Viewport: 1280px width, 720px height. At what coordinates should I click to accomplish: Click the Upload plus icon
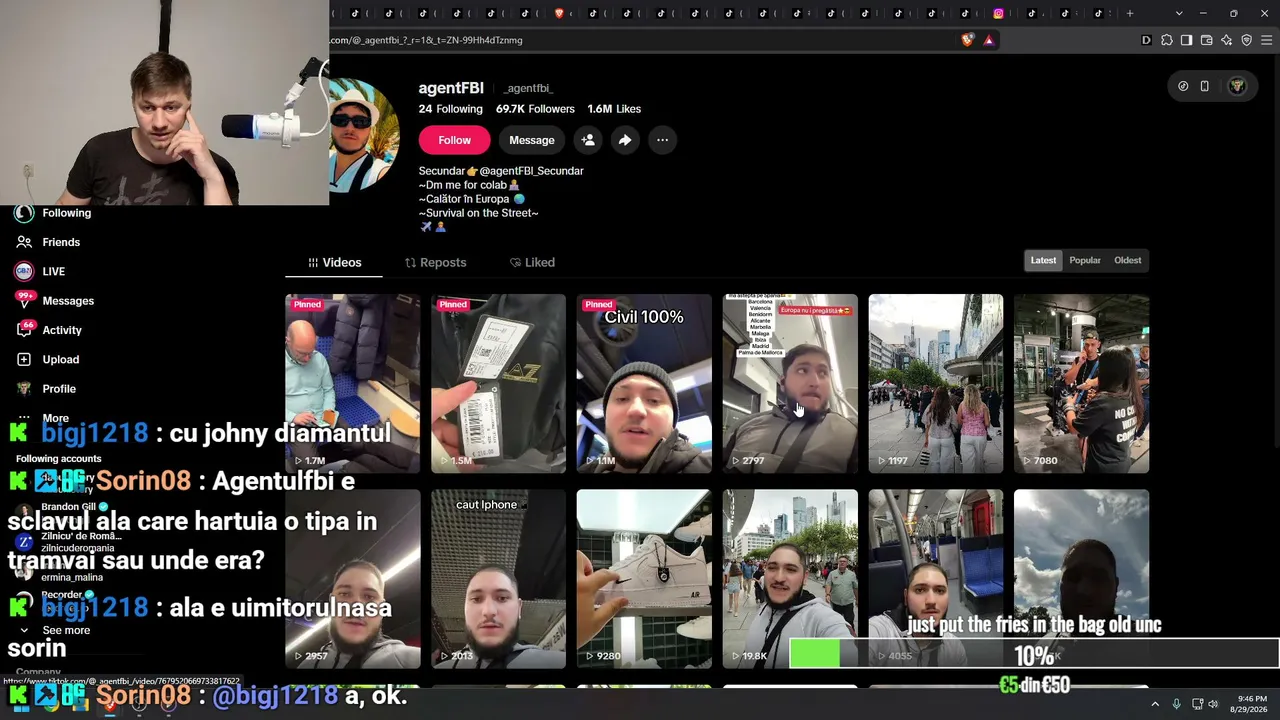[x=24, y=359]
